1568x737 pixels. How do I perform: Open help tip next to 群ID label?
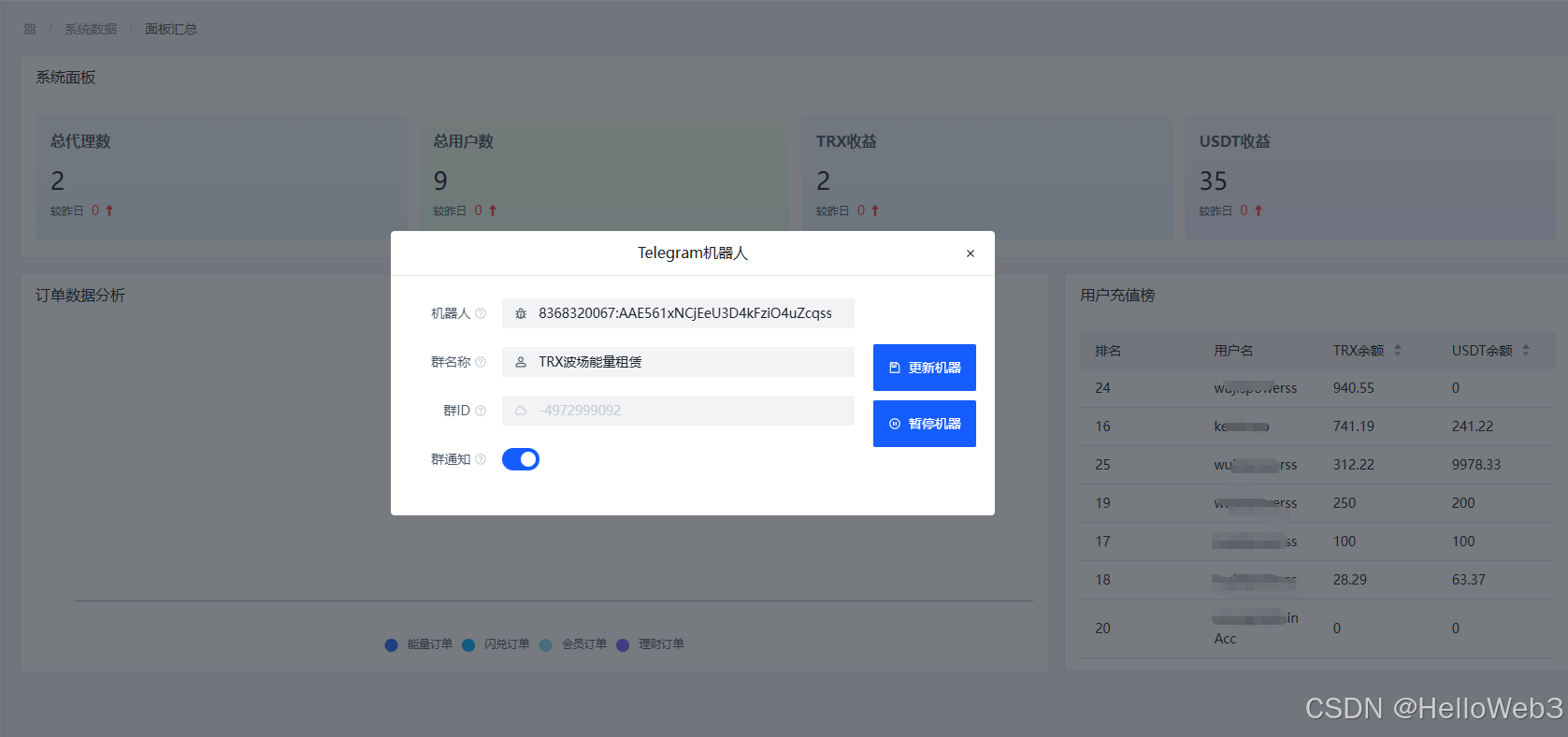481,411
